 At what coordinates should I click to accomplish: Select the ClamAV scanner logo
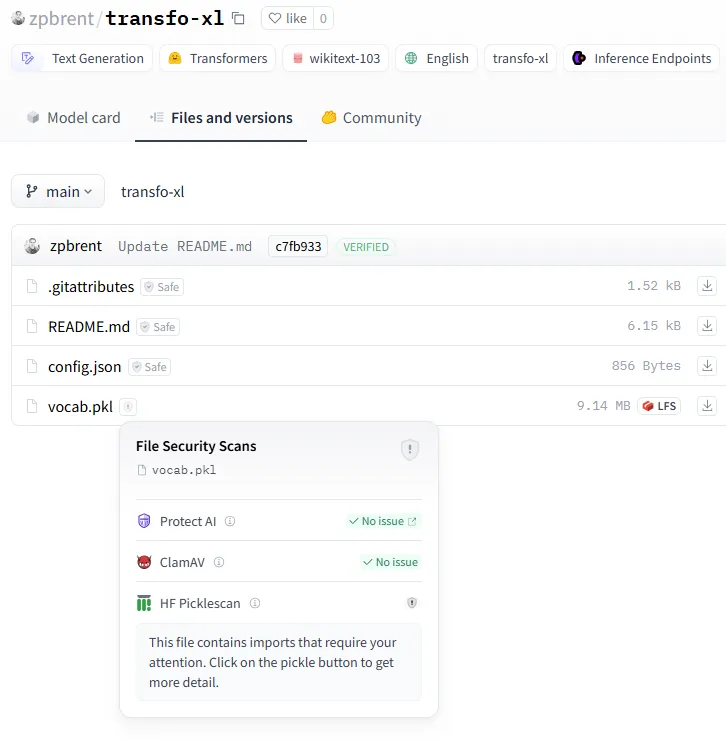[144, 562]
